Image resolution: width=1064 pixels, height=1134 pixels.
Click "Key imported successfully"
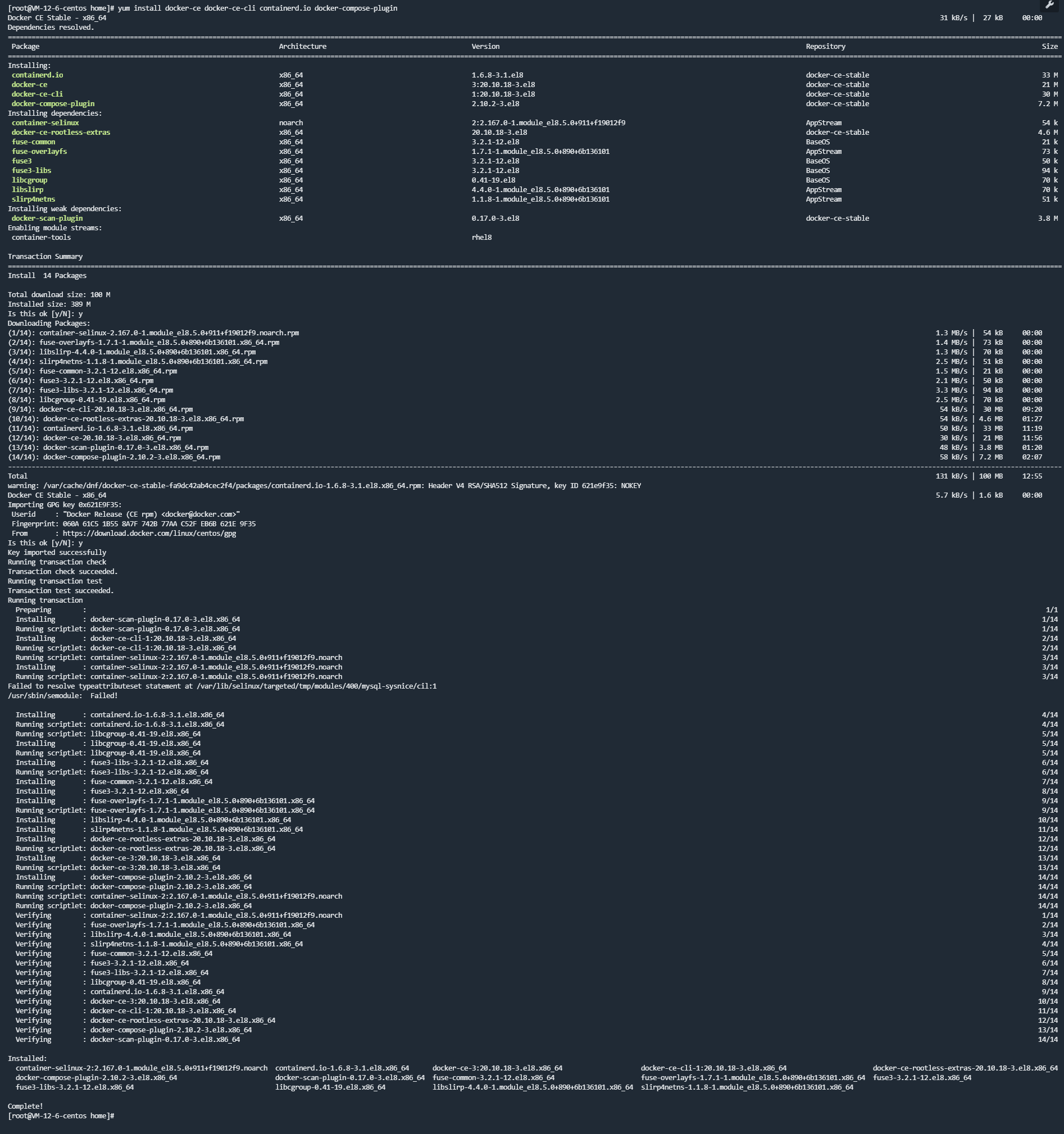(x=57, y=553)
